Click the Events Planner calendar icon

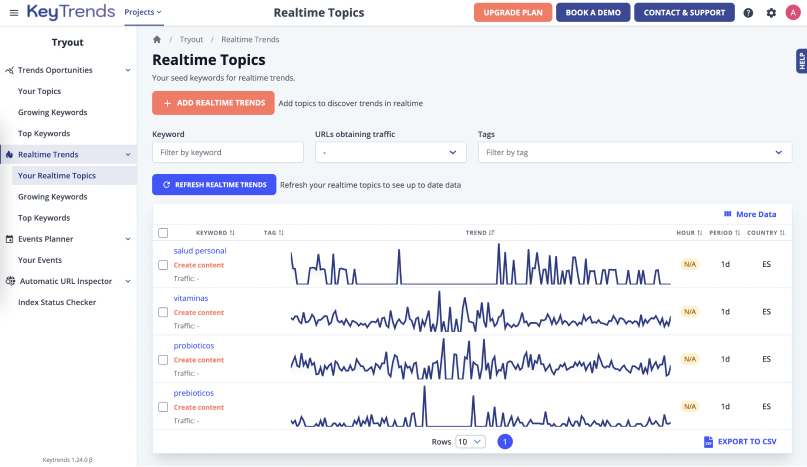(9, 239)
